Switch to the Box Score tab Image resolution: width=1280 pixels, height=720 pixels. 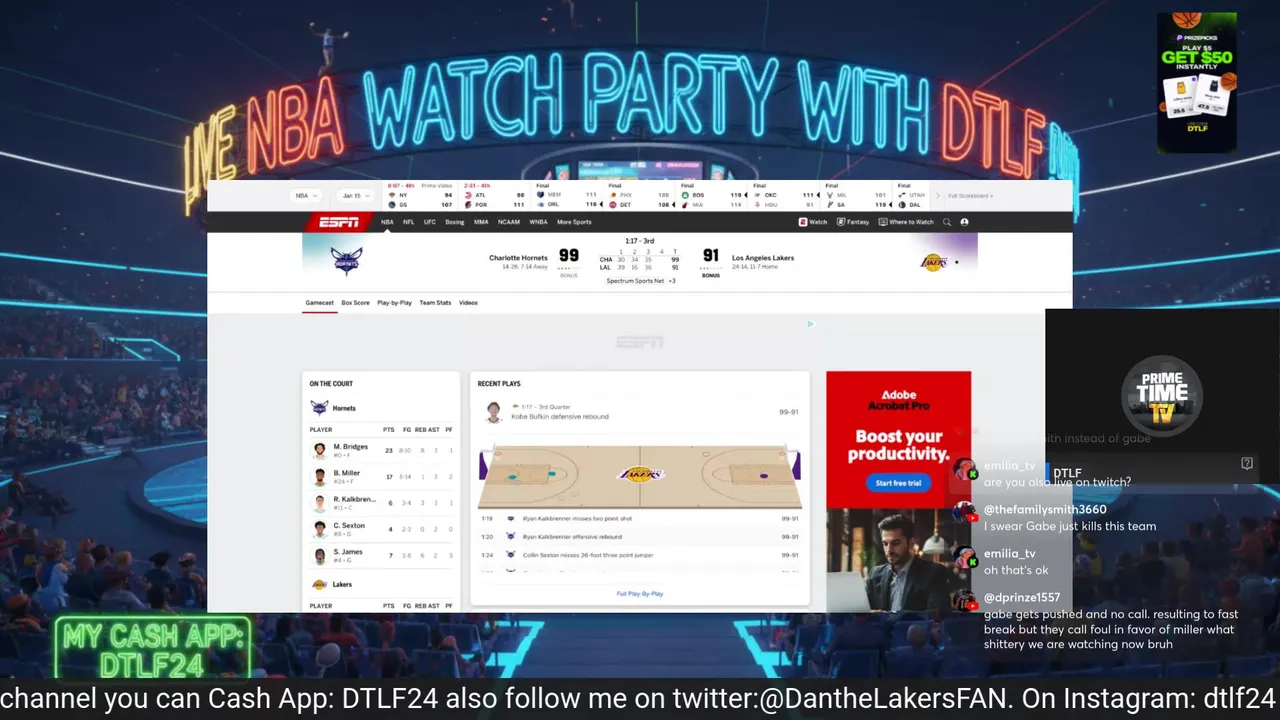click(x=355, y=303)
